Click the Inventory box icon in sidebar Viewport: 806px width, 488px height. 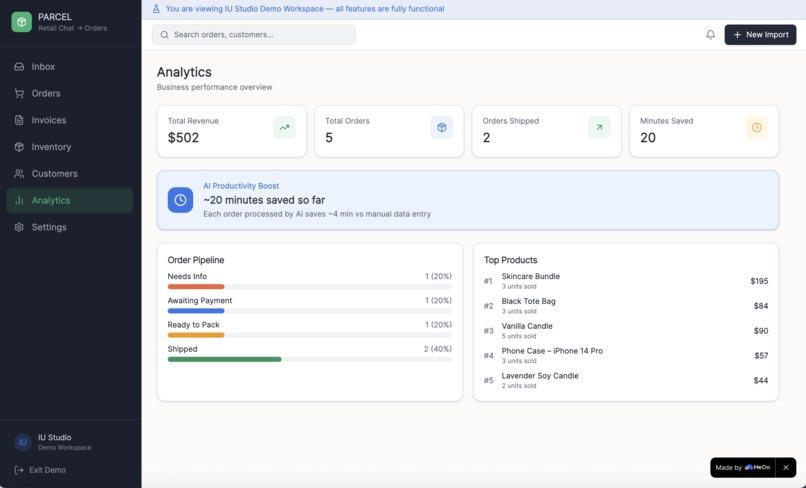pos(19,147)
